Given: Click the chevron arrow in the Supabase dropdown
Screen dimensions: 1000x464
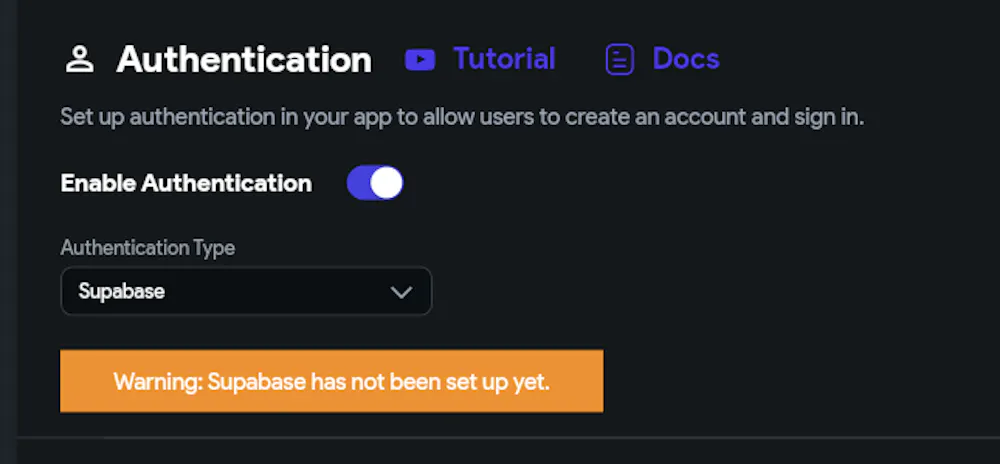Looking at the screenshot, I should click(401, 292).
